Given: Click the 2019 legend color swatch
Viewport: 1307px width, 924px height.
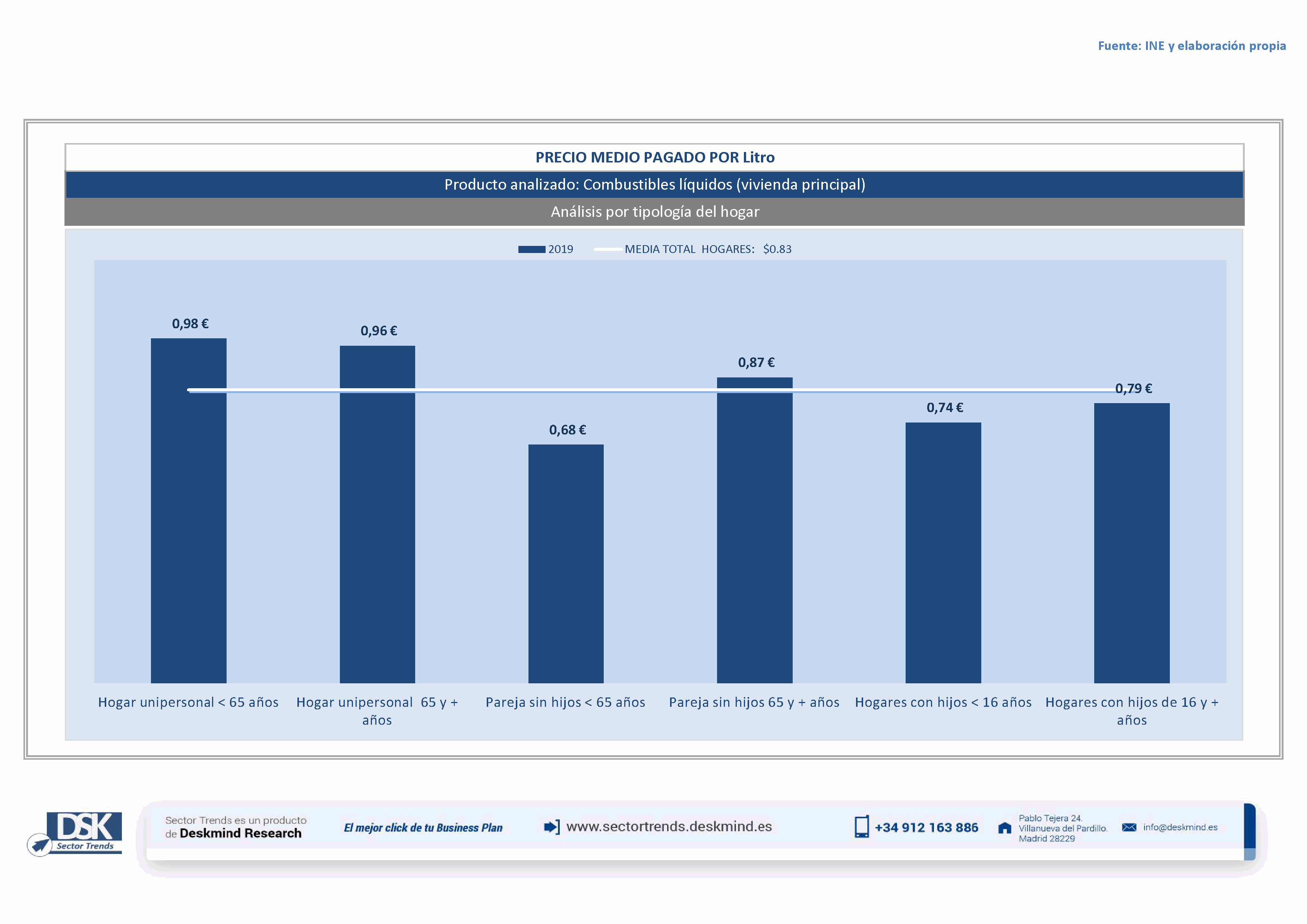Looking at the screenshot, I should (x=531, y=249).
